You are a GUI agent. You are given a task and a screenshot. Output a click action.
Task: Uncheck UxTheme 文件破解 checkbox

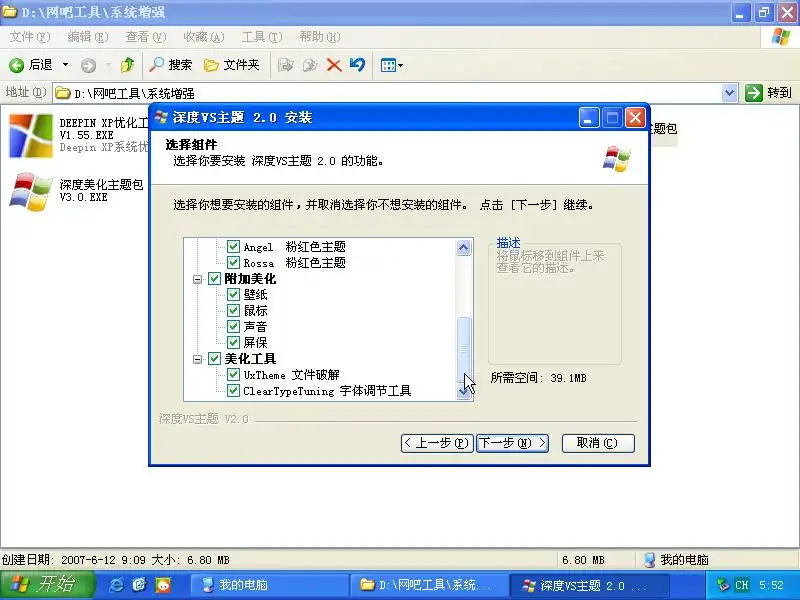[233, 374]
